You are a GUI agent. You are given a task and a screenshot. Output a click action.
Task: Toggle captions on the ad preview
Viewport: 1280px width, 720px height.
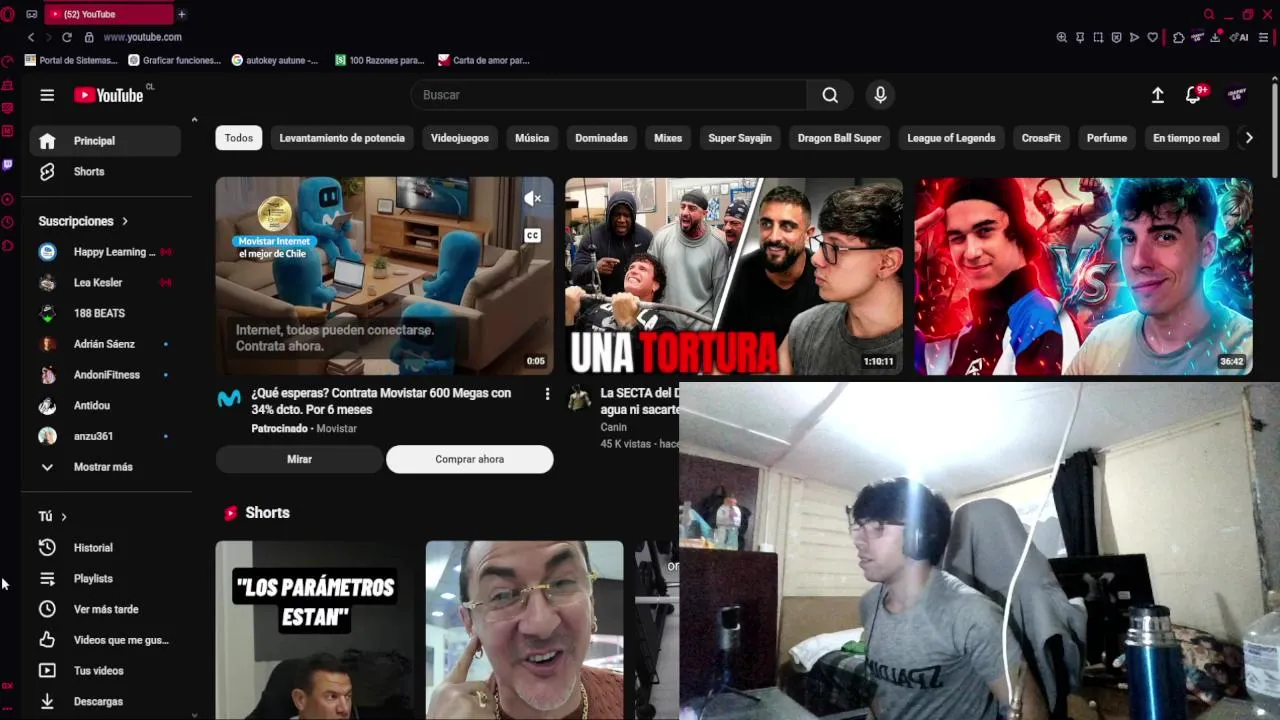click(532, 236)
